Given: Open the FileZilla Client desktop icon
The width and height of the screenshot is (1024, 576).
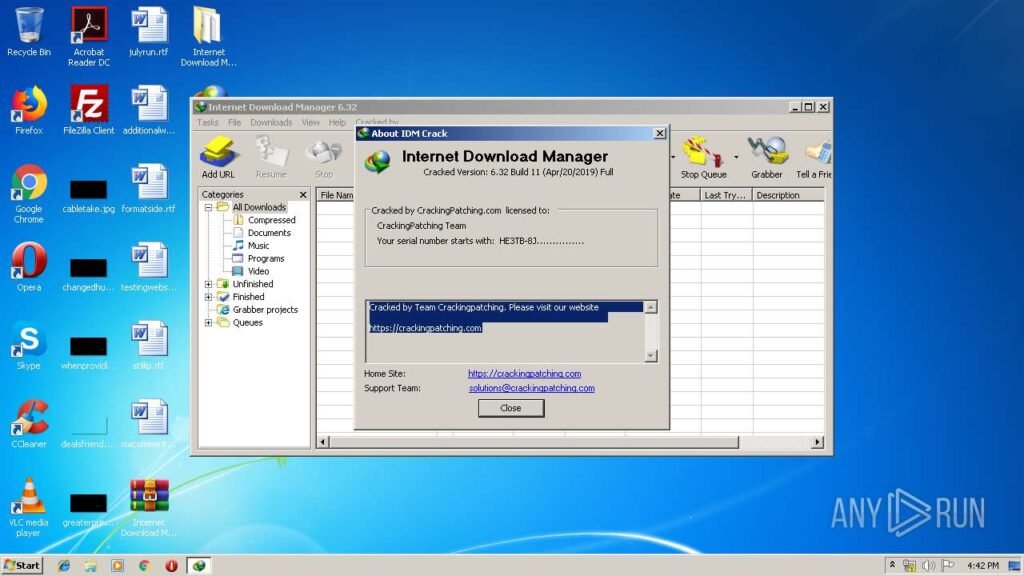Looking at the screenshot, I should click(89, 110).
